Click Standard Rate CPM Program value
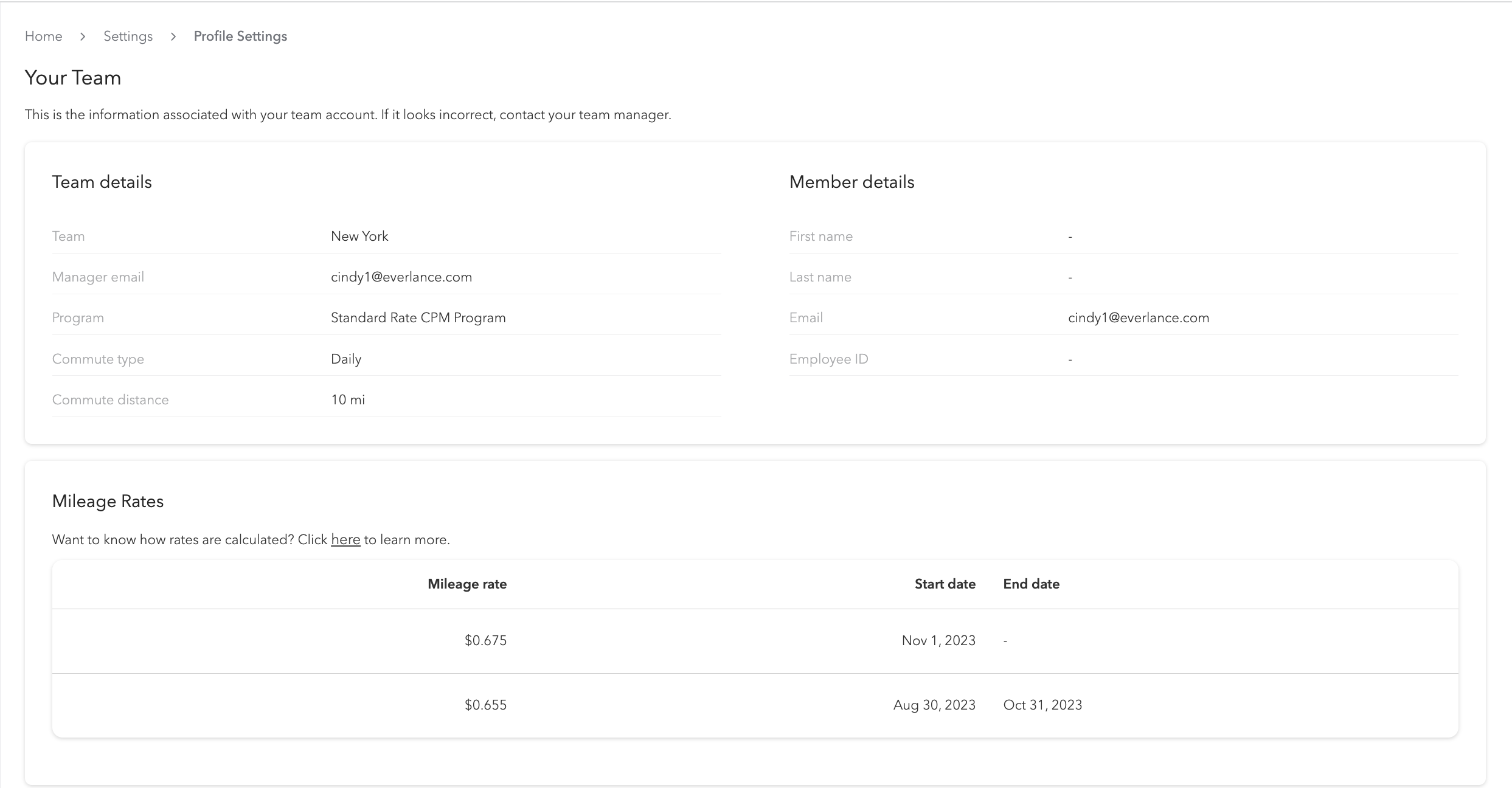 pyautogui.click(x=418, y=318)
